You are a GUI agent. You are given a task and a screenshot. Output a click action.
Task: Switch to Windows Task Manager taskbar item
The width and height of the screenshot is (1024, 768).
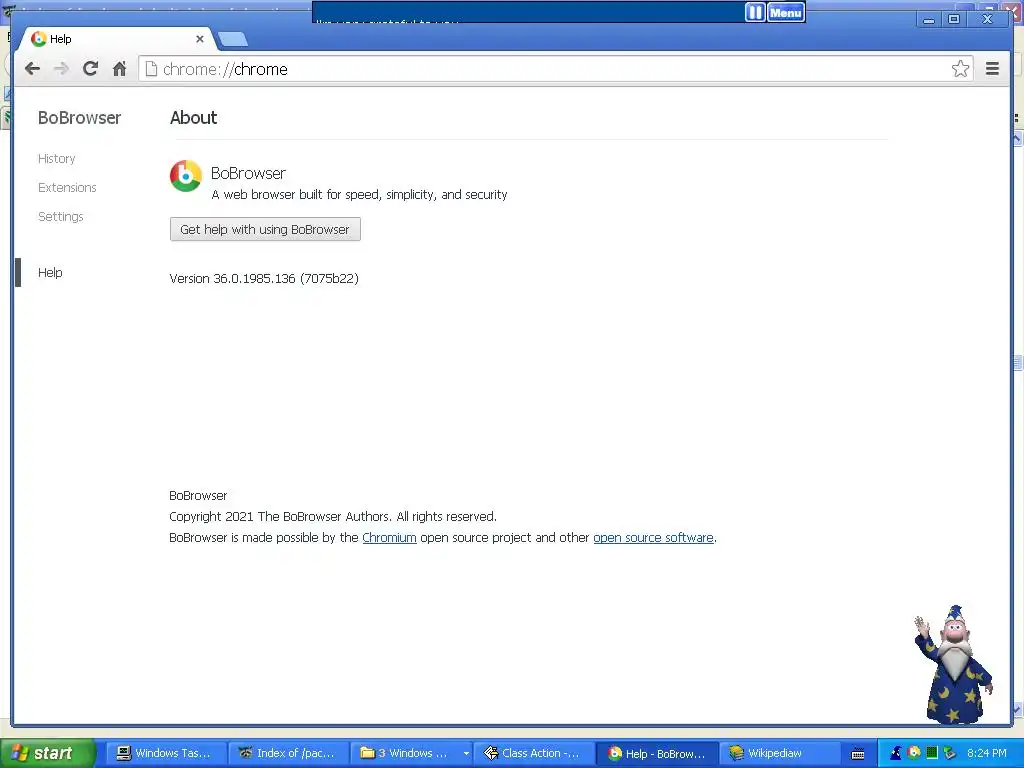(x=166, y=753)
